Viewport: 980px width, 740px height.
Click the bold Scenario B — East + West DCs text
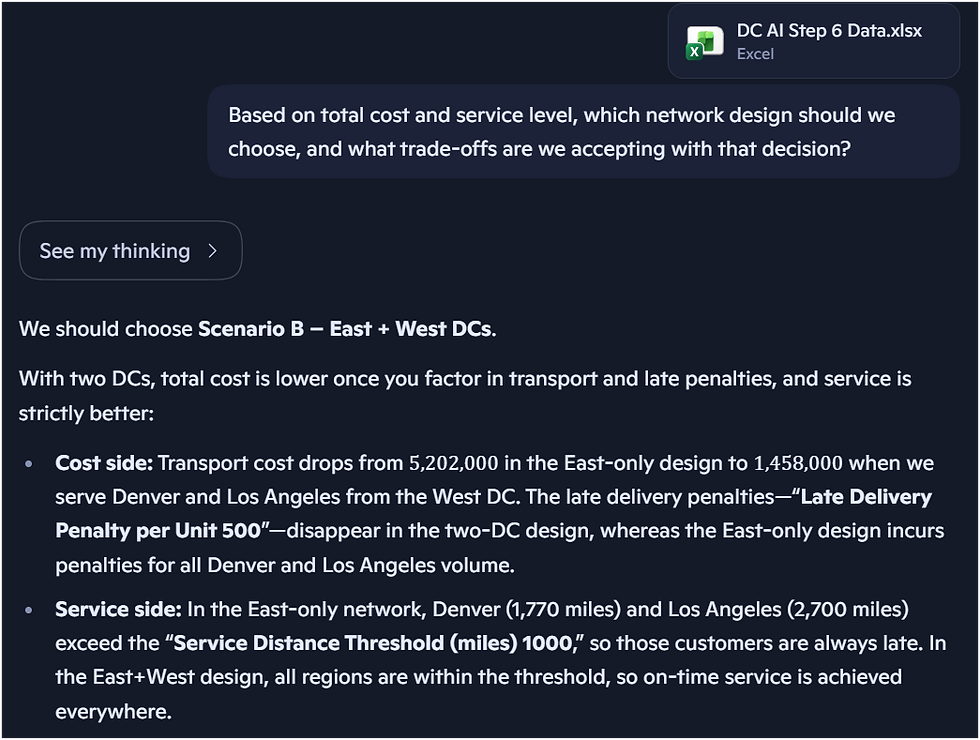click(x=345, y=329)
